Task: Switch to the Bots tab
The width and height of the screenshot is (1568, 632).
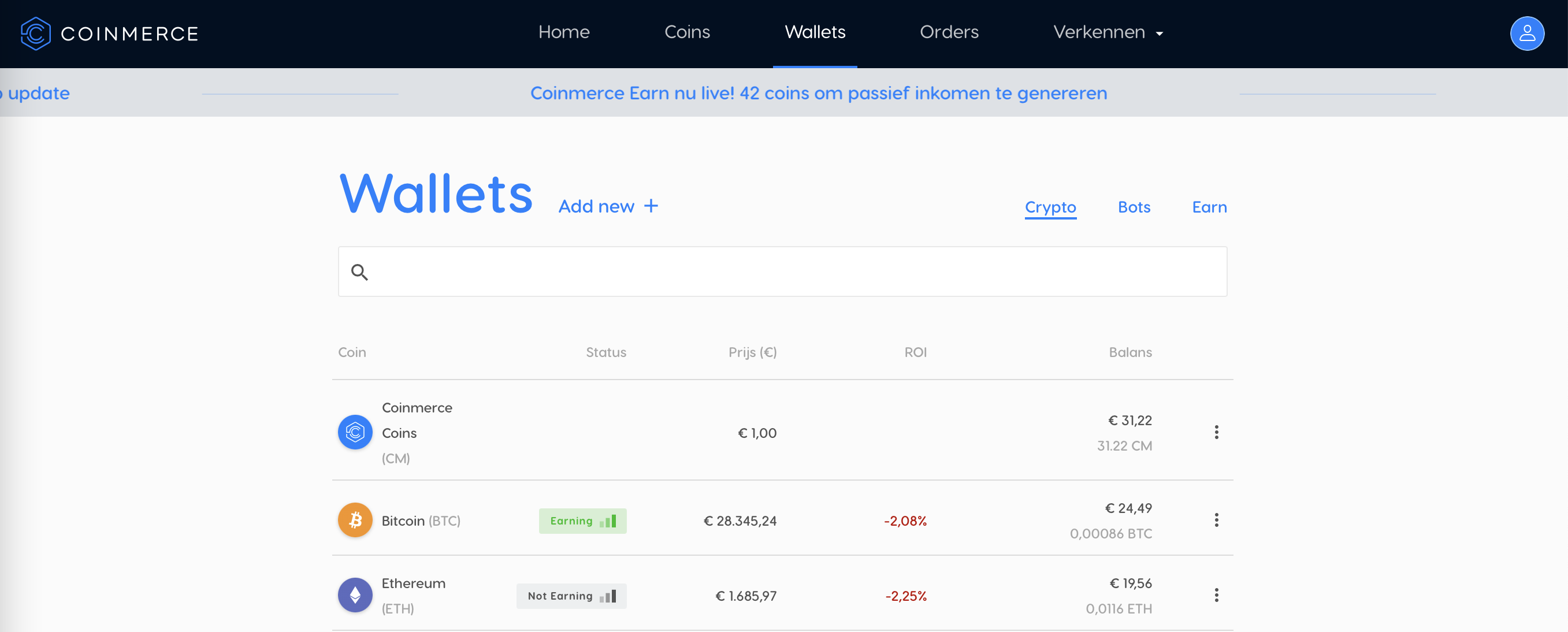Action: (1134, 207)
